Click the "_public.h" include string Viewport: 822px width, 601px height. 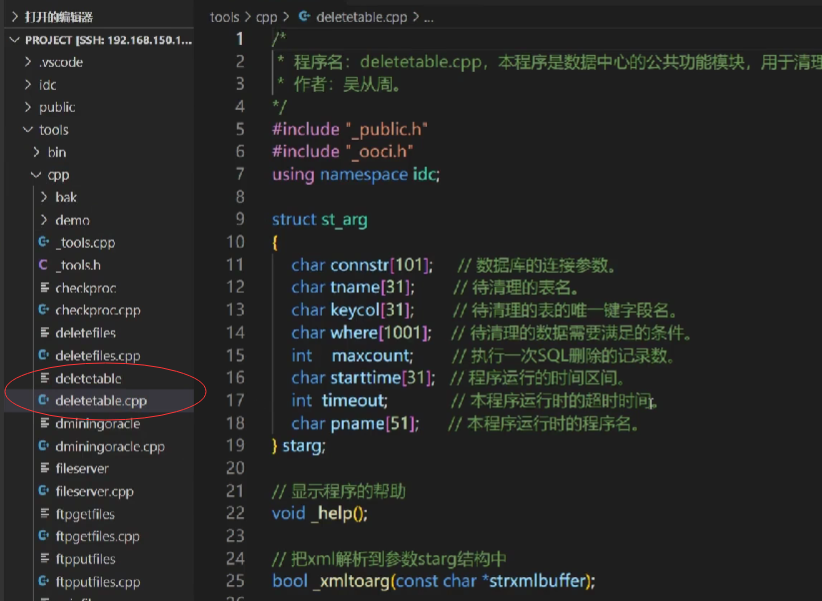point(387,129)
